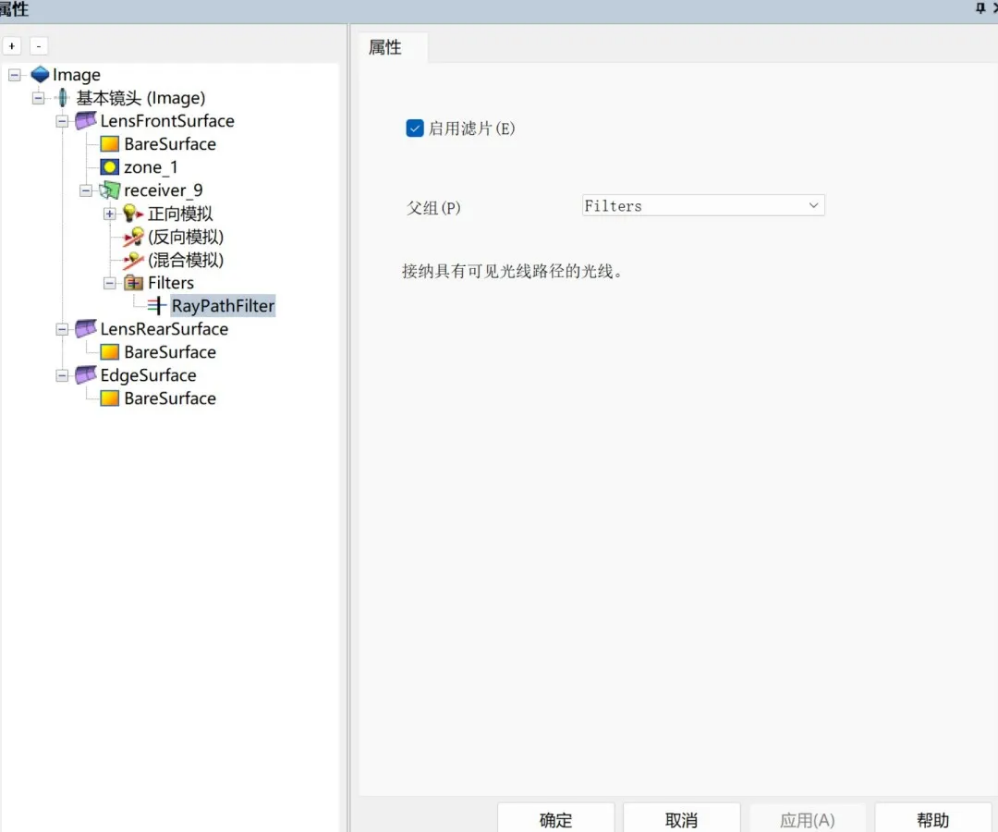Click the 帮助 button
This screenshot has width=998, height=832.
coord(932,819)
